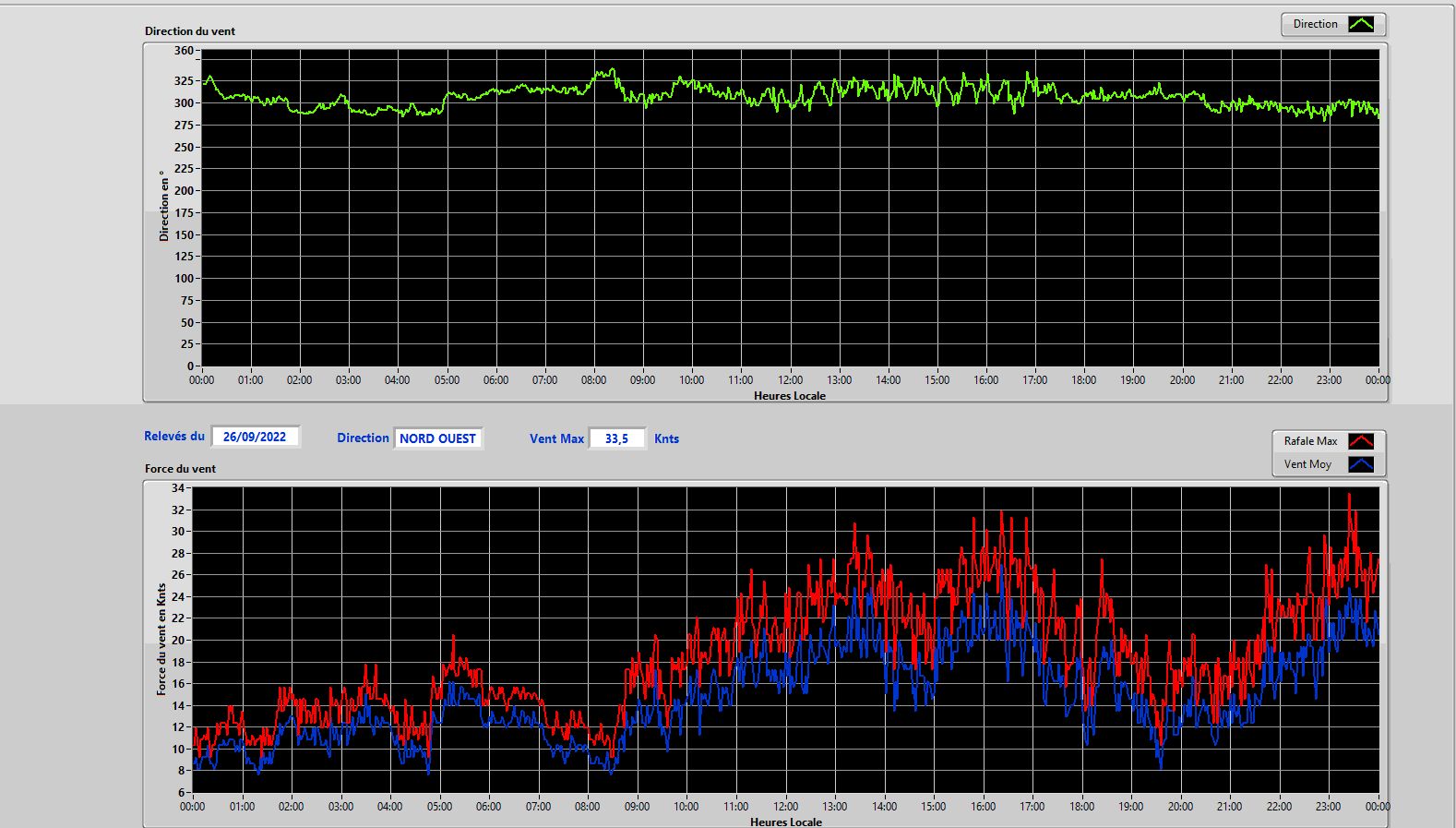
Task: Click the 'Force du vent' chart title
Action: pyautogui.click(x=180, y=468)
